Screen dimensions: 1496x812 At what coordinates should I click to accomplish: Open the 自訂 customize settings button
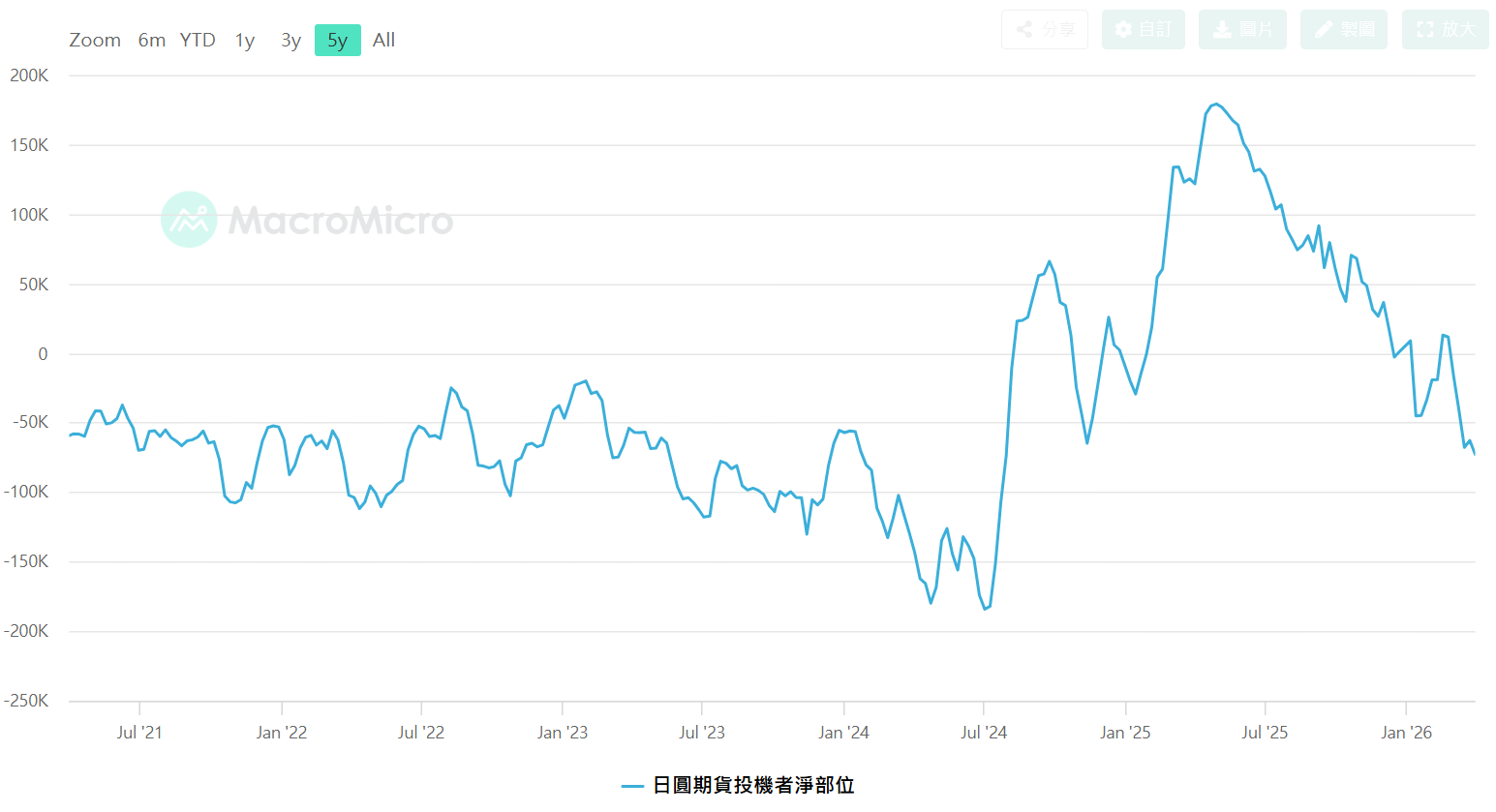(1144, 29)
